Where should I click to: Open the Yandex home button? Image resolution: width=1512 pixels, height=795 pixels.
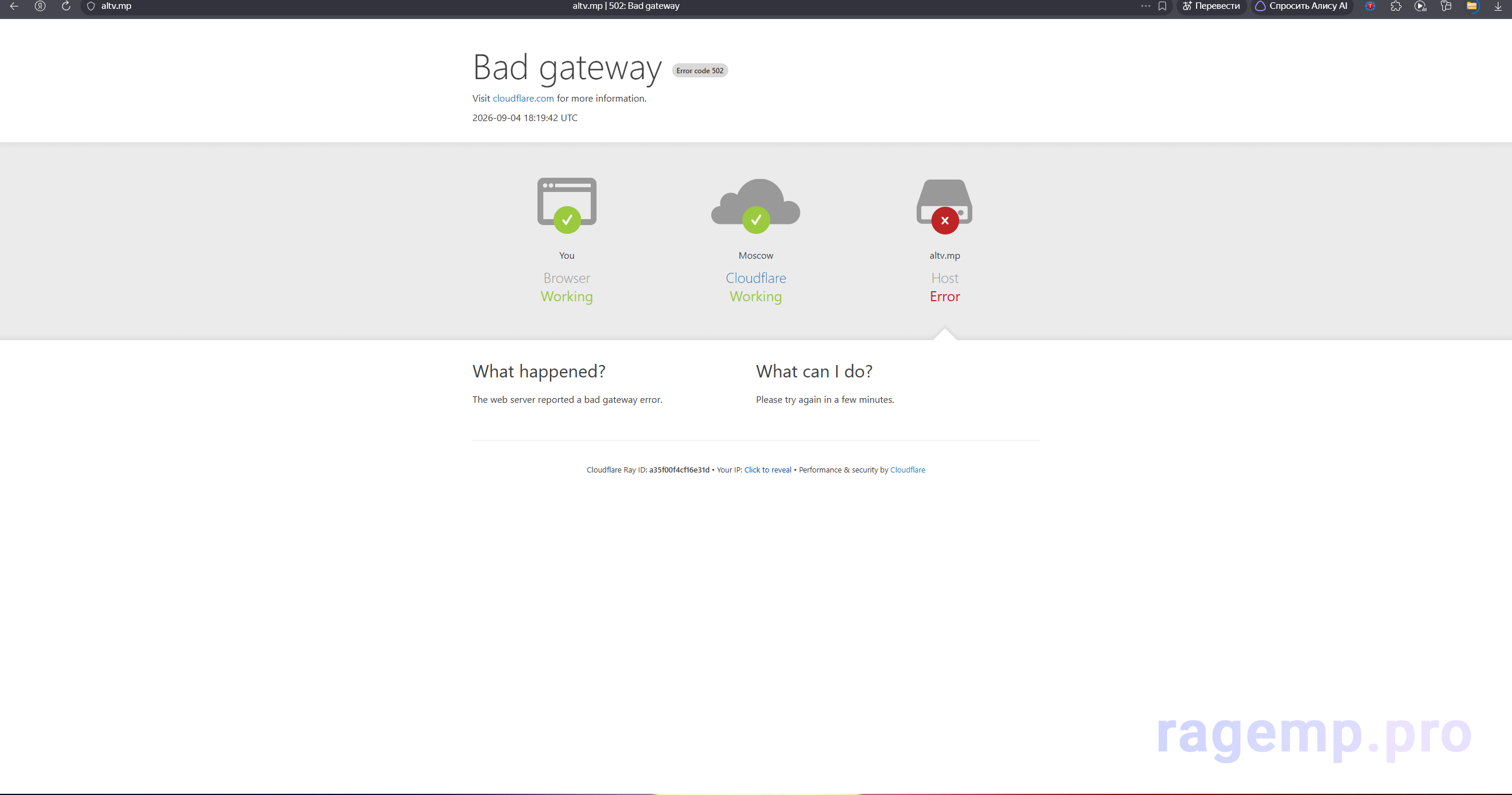click(40, 6)
